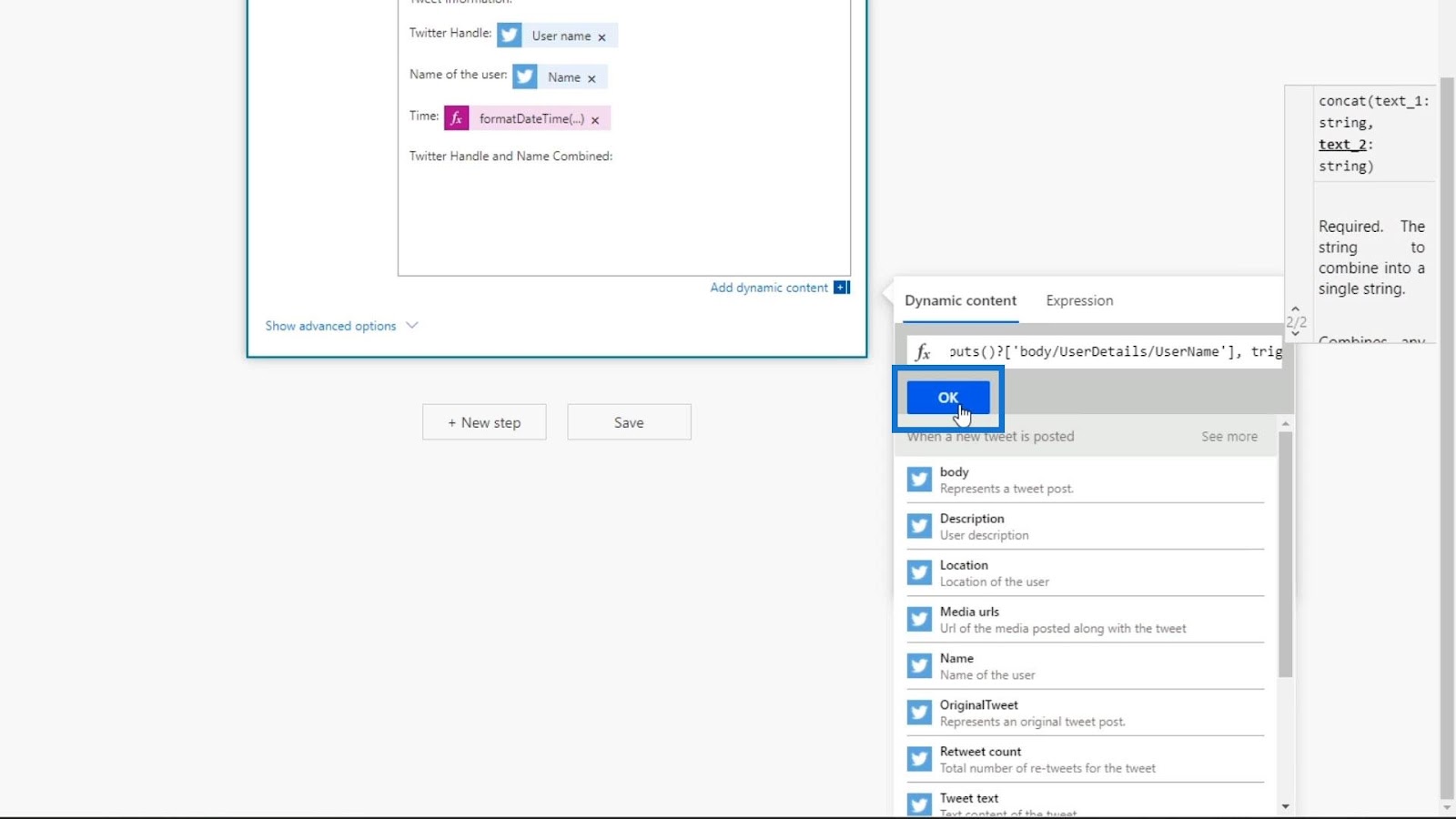Select the OriginalTweet Twitter icon
Viewport: 1456px width, 819px height.
919,713
